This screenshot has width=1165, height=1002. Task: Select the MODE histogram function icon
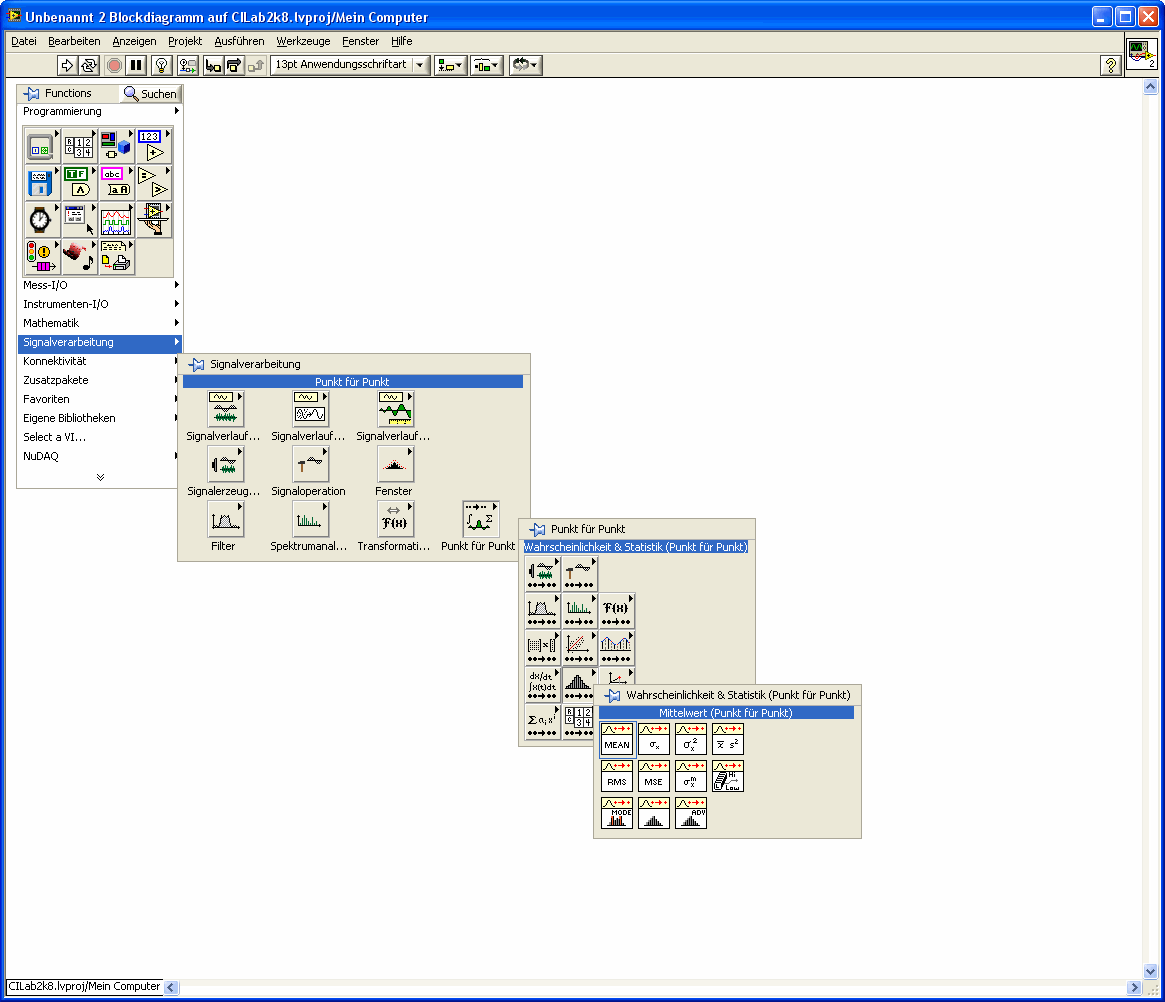pyautogui.click(x=617, y=813)
